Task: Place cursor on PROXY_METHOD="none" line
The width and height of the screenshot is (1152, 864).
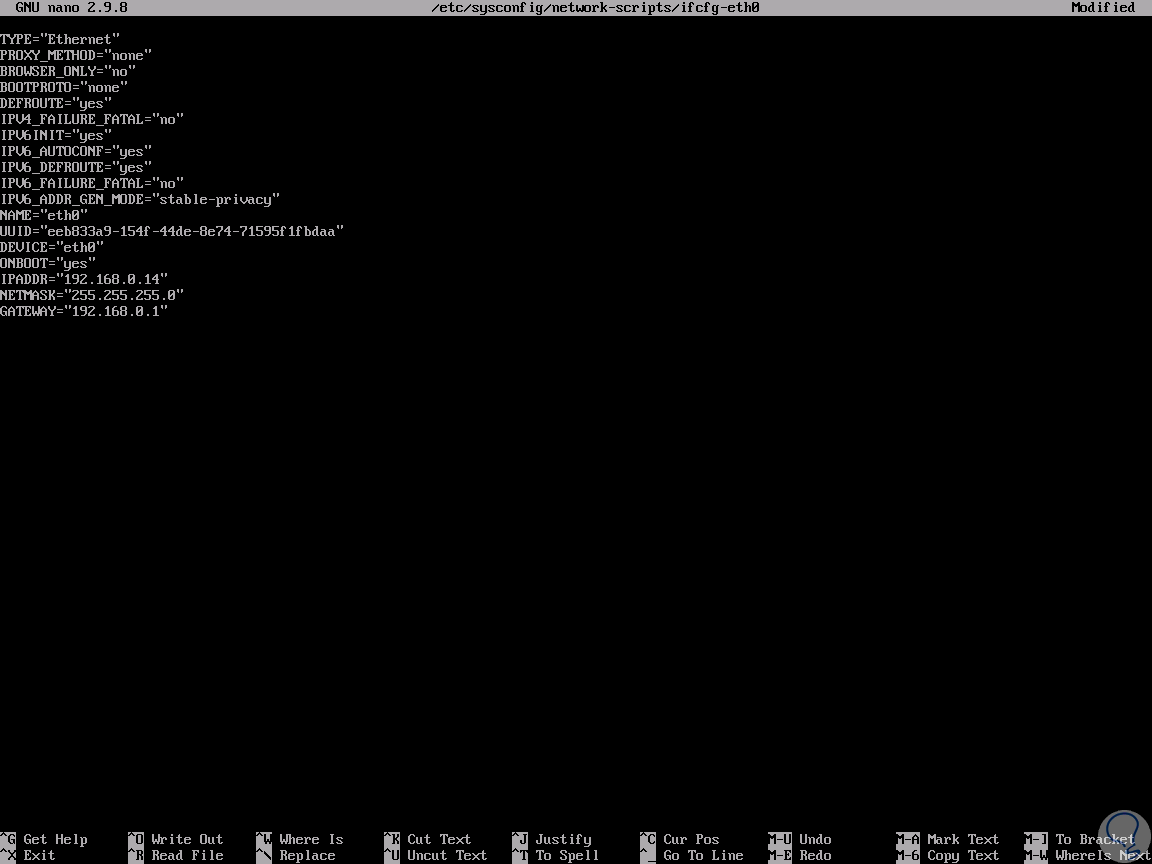Action: (76, 55)
